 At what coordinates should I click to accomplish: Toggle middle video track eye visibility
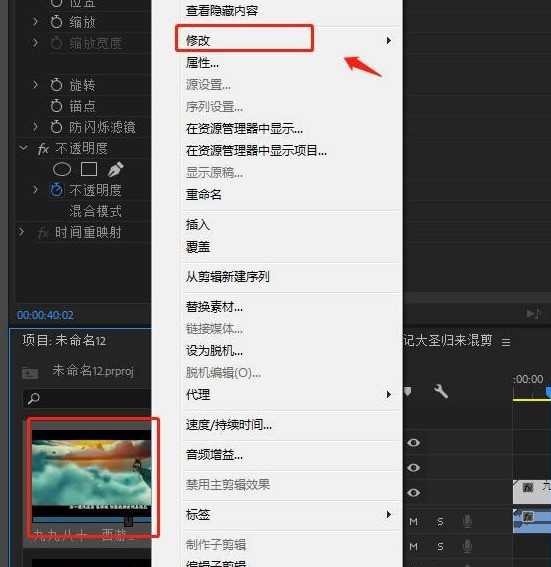414,468
